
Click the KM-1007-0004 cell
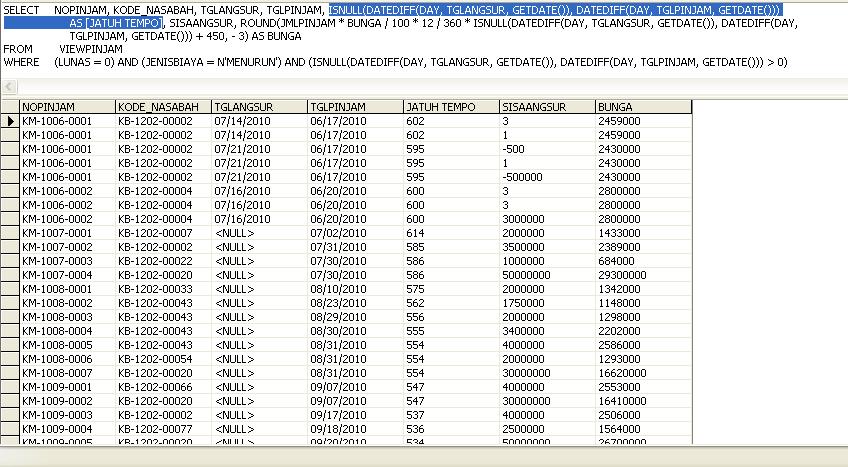[68, 275]
